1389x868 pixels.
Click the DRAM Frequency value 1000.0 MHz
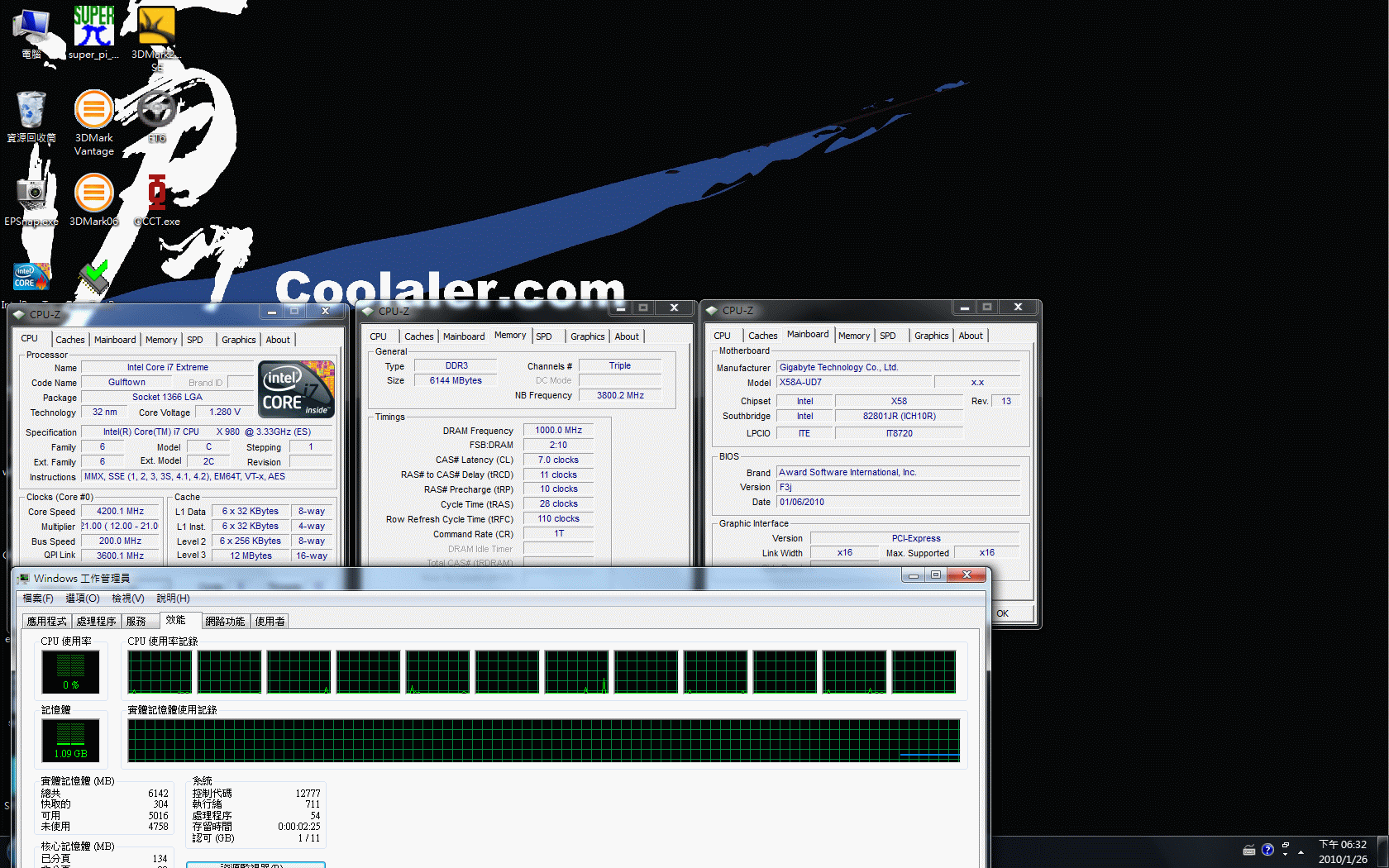coord(559,431)
